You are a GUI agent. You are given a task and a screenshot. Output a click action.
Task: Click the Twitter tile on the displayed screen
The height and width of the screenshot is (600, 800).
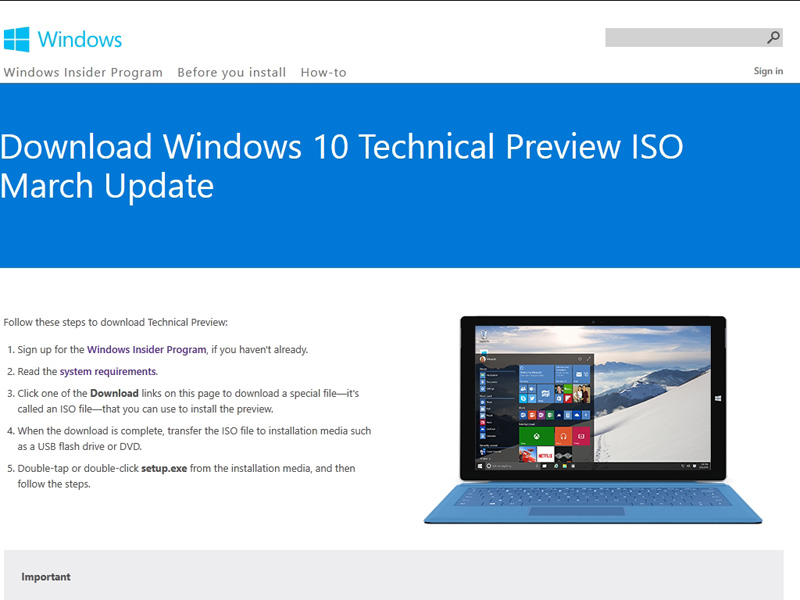pyautogui.click(x=531, y=397)
